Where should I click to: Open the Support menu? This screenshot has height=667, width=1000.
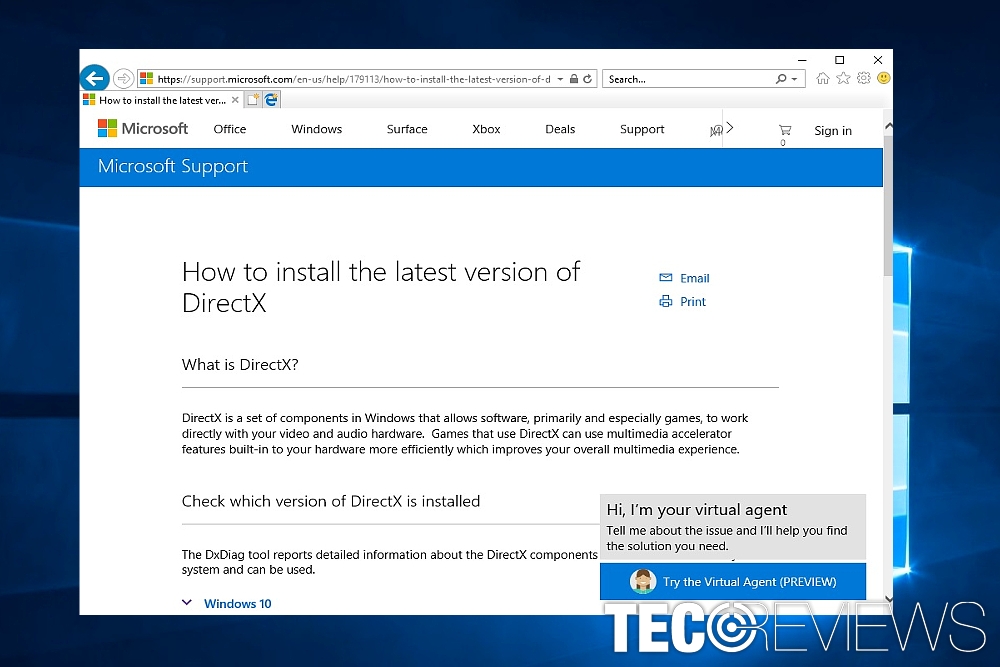click(642, 129)
